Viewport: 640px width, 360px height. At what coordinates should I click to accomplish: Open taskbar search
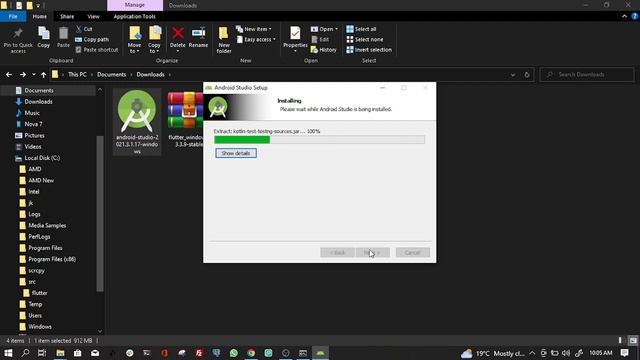(25, 353)
